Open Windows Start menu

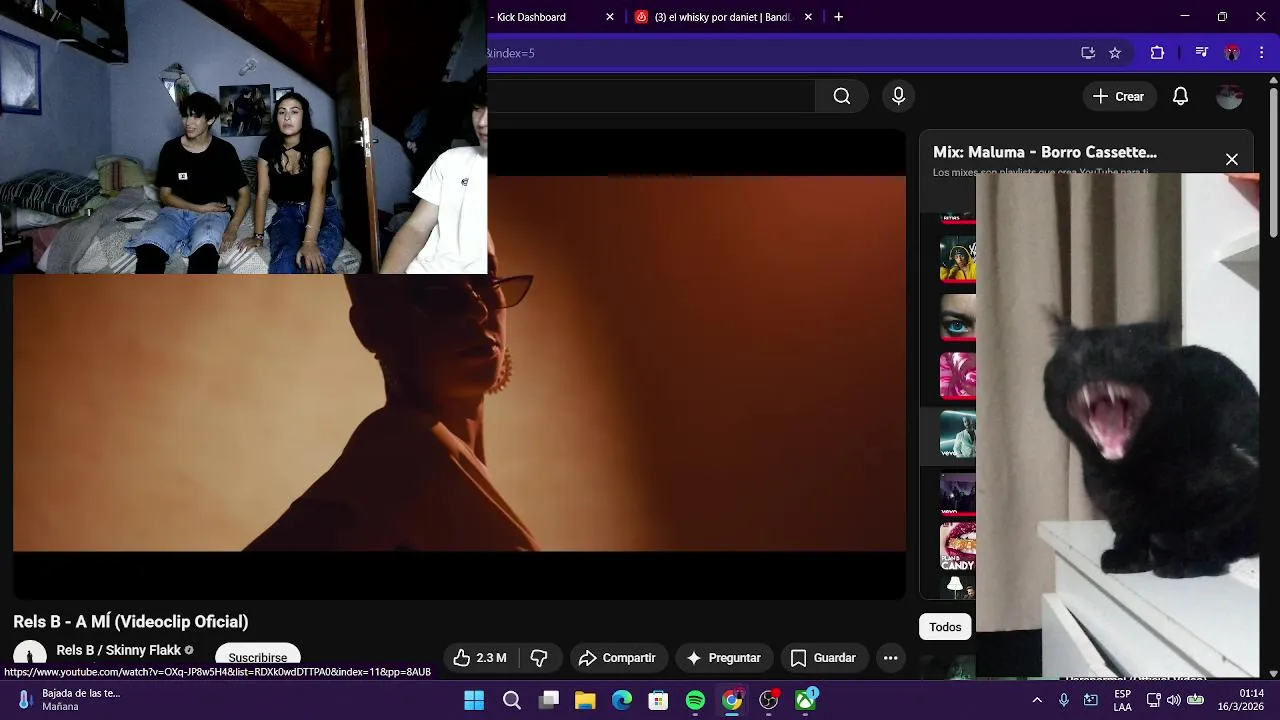point(474,700)
